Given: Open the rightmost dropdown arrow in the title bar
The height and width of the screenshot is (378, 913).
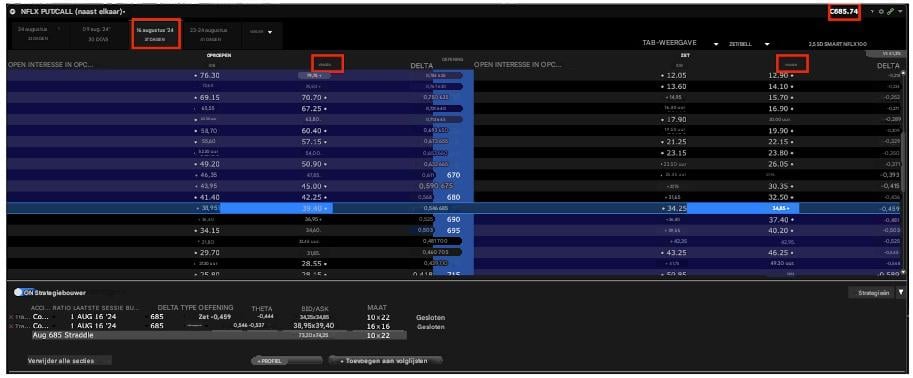Looking at the screenshot, I should (900, 12).
